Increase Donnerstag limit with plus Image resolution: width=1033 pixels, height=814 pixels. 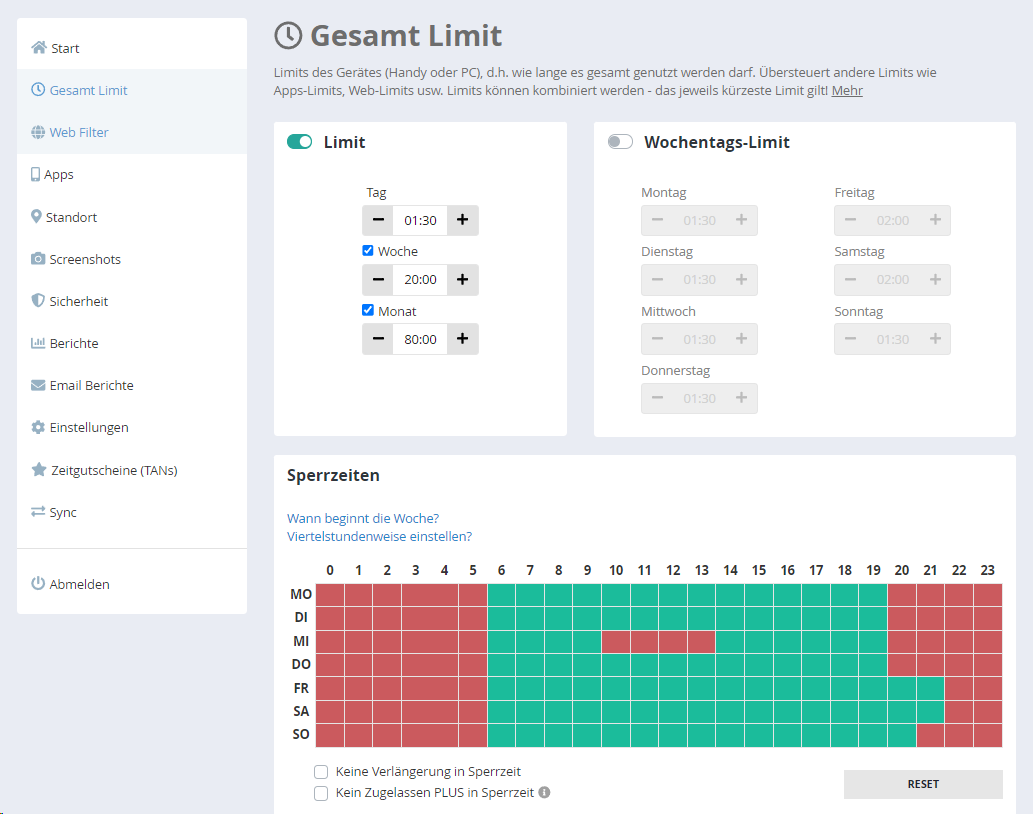pyautogui.click(x=741, y=398)
